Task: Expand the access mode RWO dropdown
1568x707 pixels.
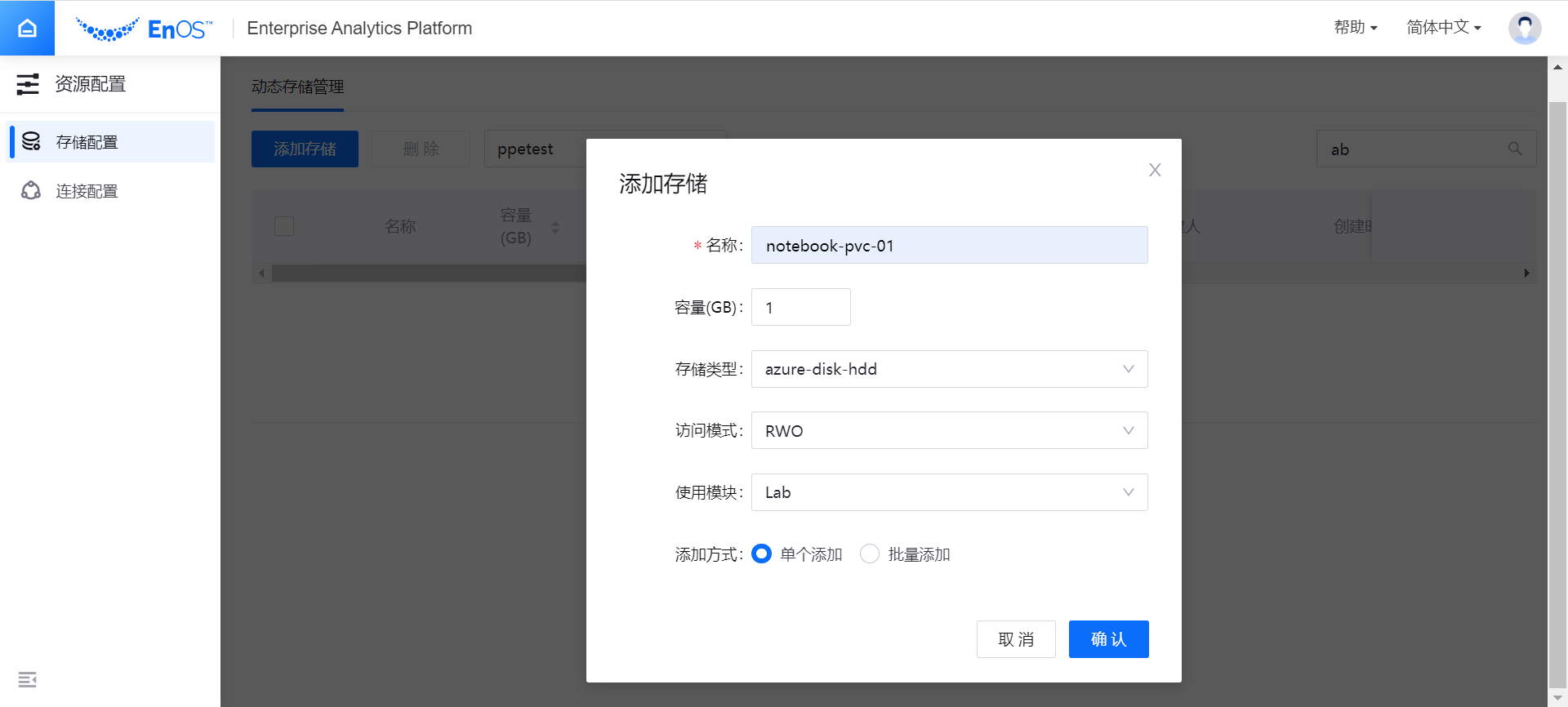Action: [949, 430]
